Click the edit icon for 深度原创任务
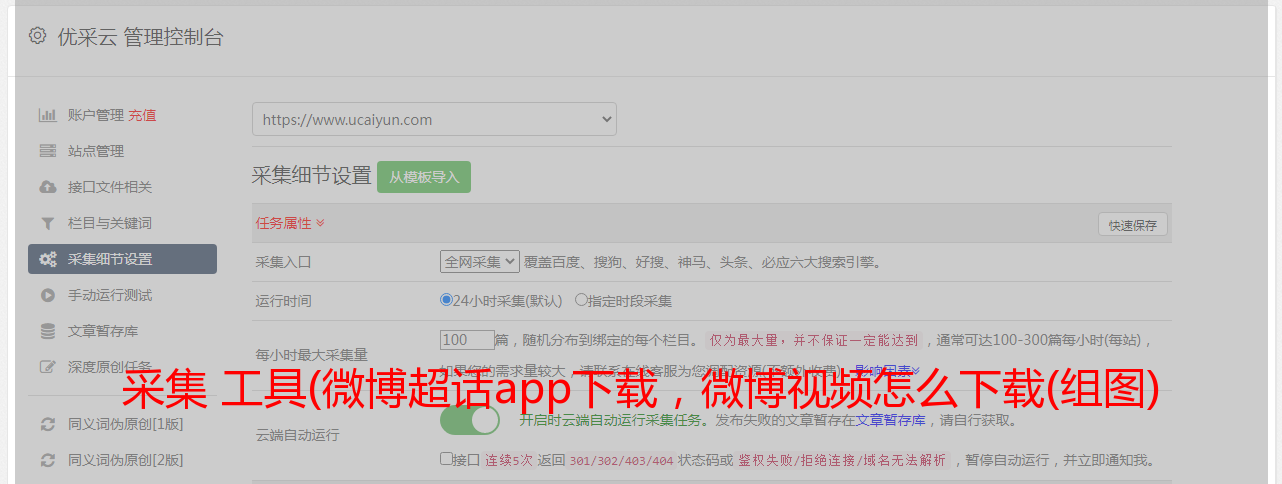This screenshot has height=484, width=1282. click(x=47, y=367)
